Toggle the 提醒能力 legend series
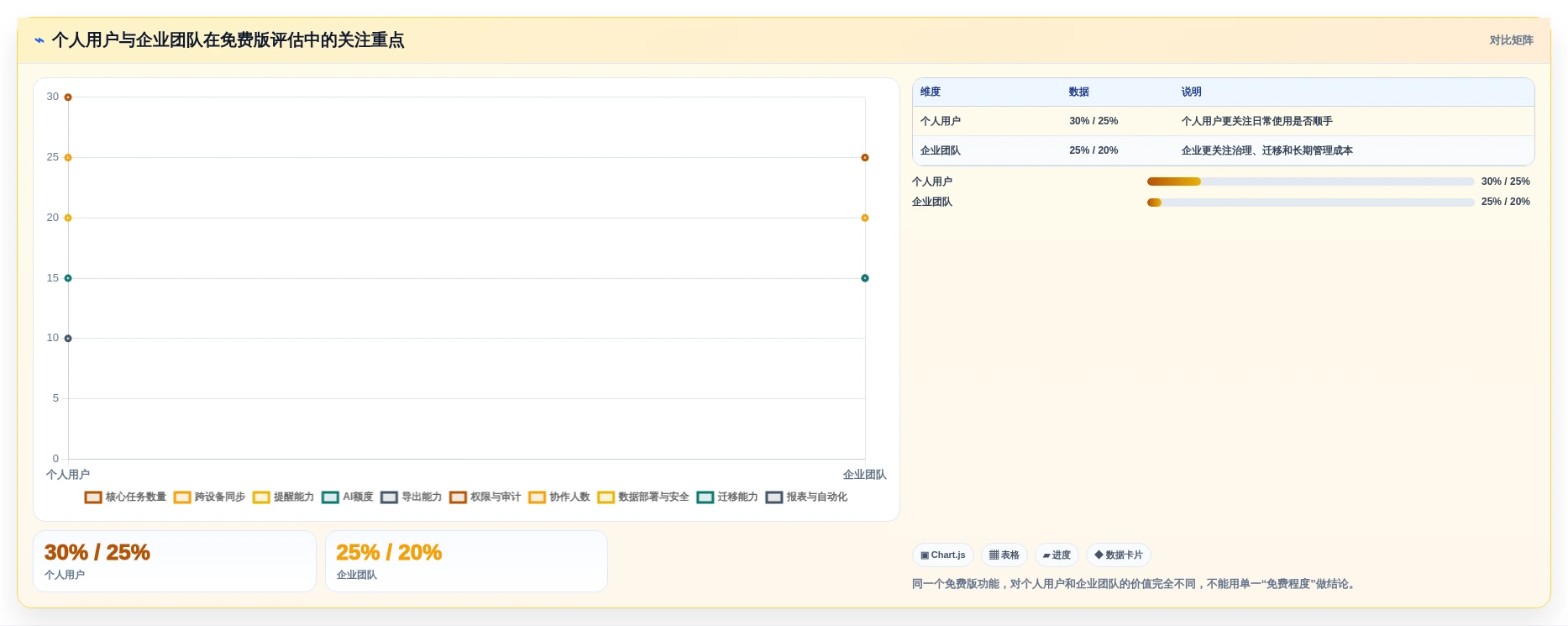 click(x=283, y=497)
